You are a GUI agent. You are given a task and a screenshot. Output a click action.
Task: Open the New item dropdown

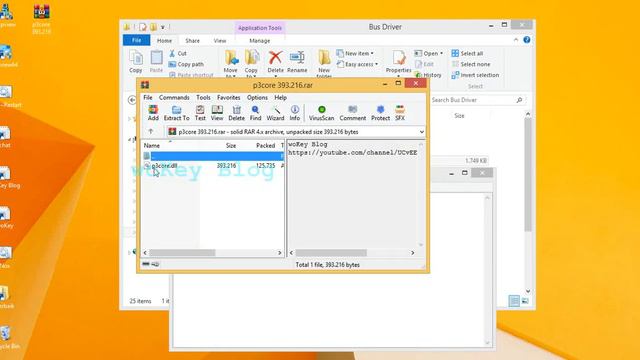[x=355, y=53]
